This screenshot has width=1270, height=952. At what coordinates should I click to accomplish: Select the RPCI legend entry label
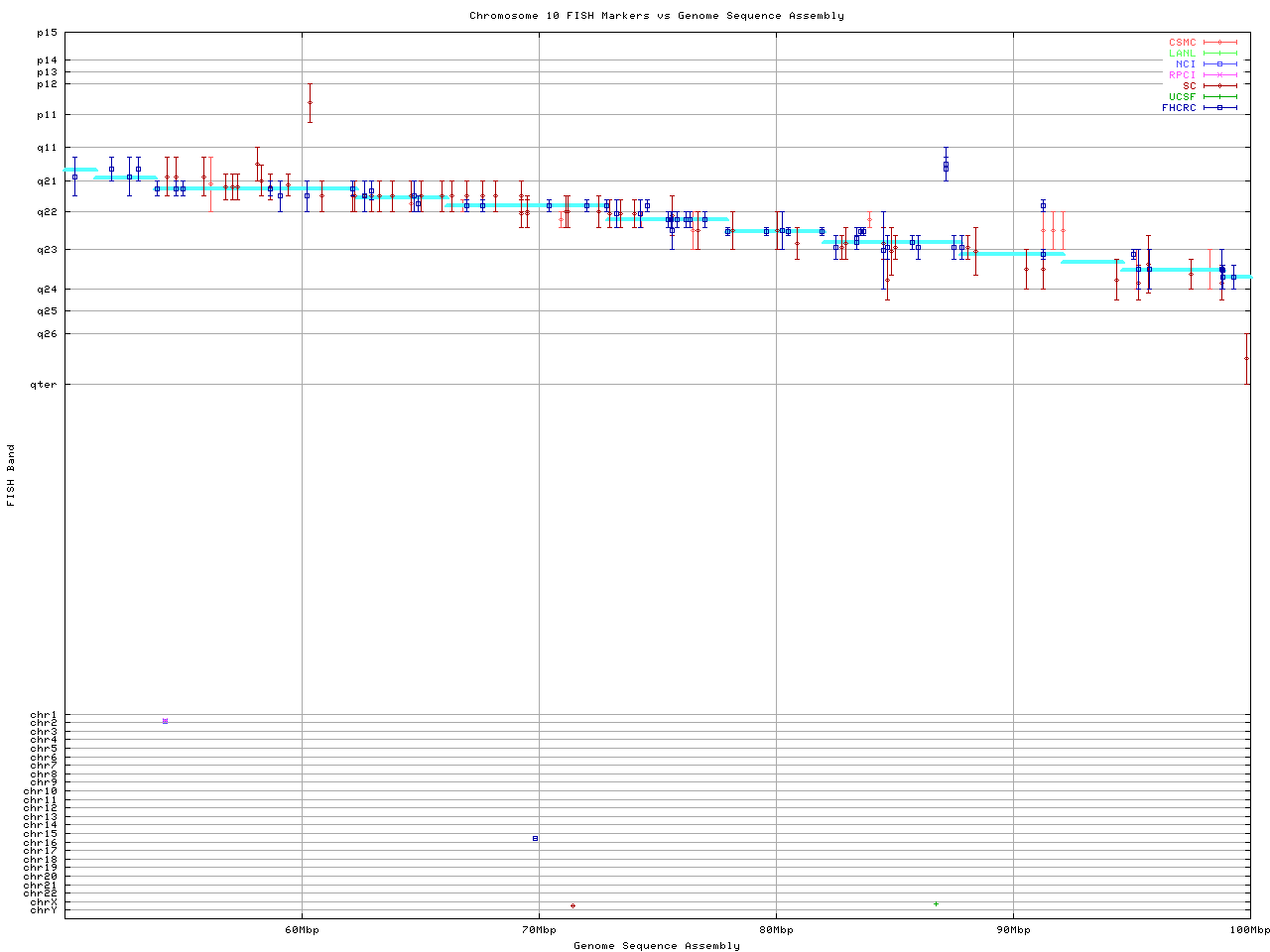1182,75
